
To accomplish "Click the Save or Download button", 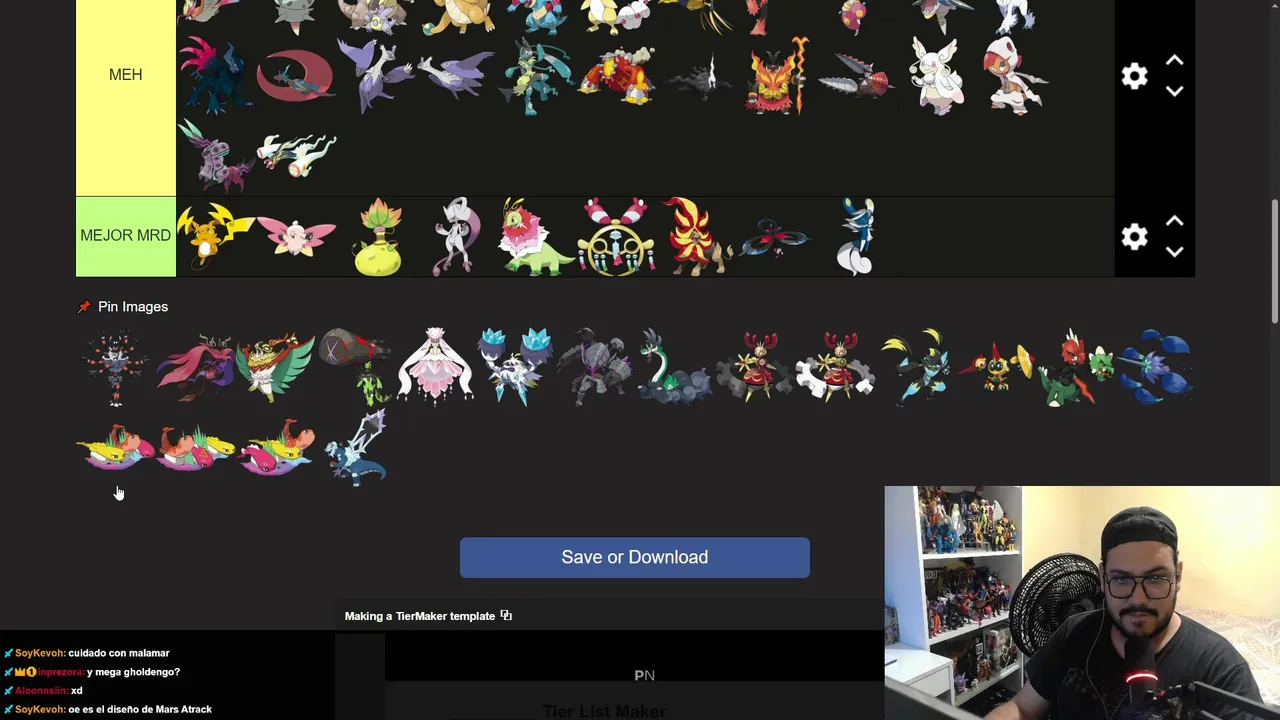I will click(x=635, y=557).
